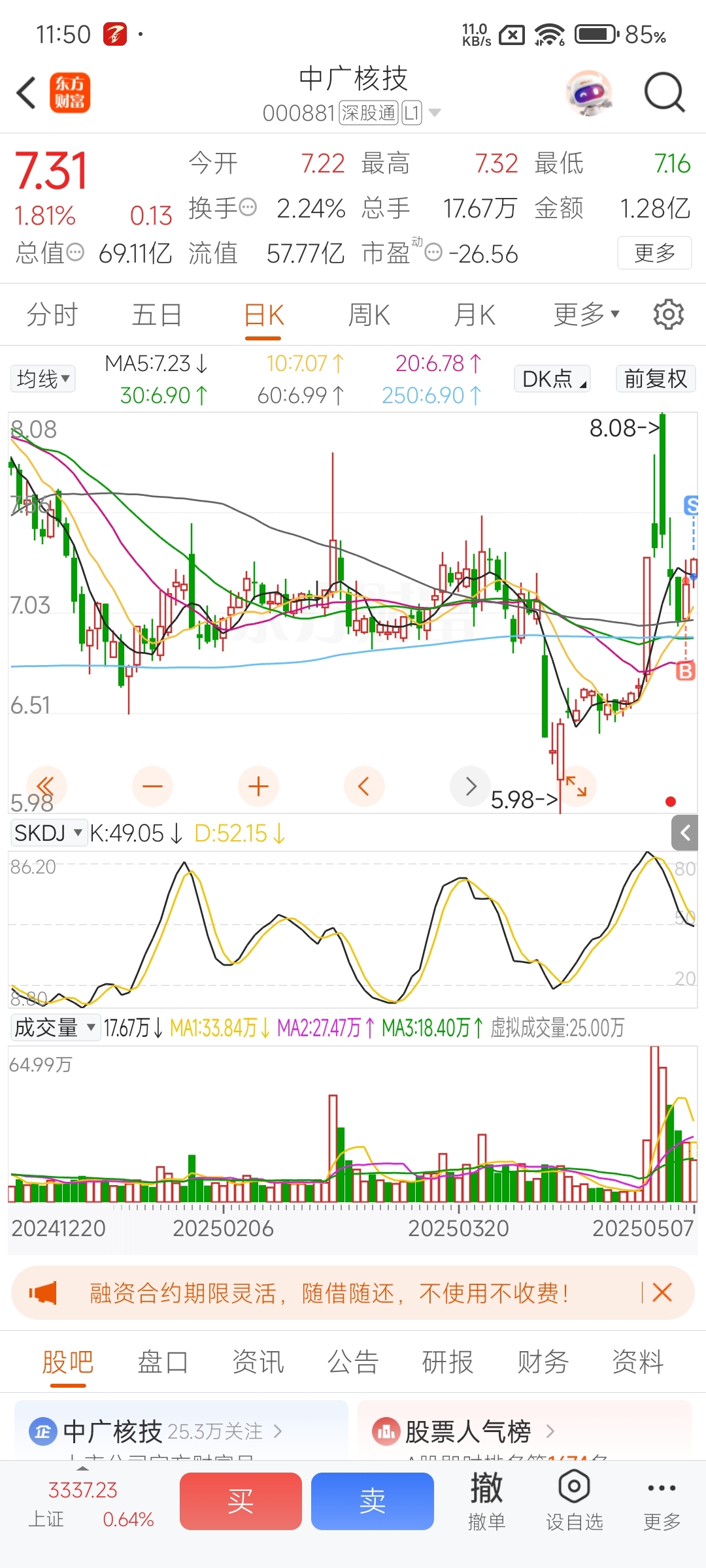Open the 财务 financials tab
The height and width of the screenshot is (1568, 706).
pos(543,1362)
